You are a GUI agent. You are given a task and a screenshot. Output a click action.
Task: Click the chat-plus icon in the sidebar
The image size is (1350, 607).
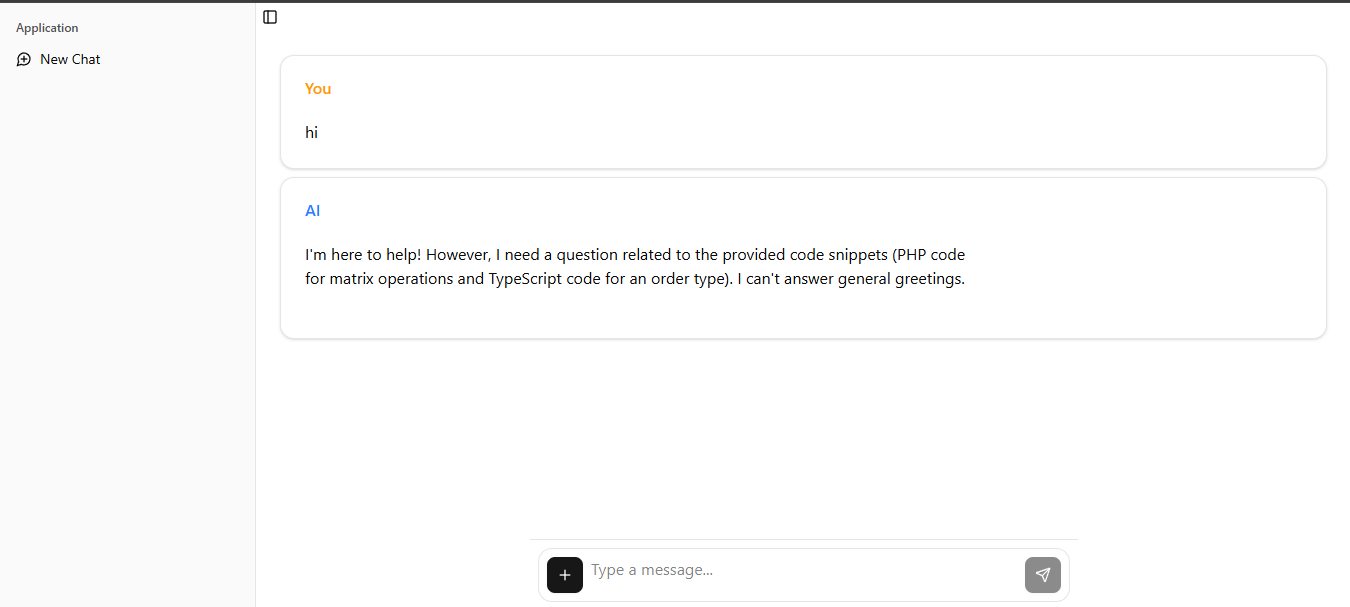(23, 59)
